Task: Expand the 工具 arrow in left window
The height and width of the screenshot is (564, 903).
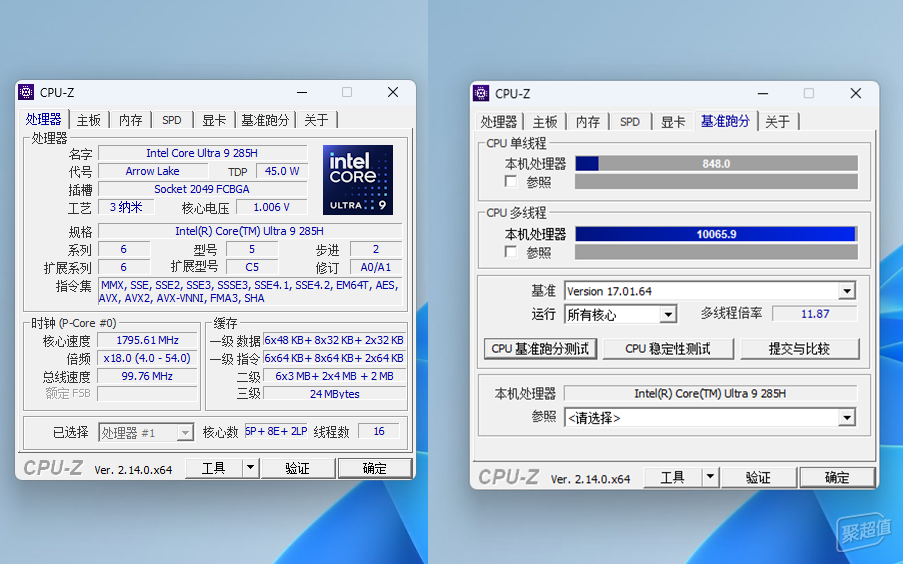Action: tap(251, 468)
